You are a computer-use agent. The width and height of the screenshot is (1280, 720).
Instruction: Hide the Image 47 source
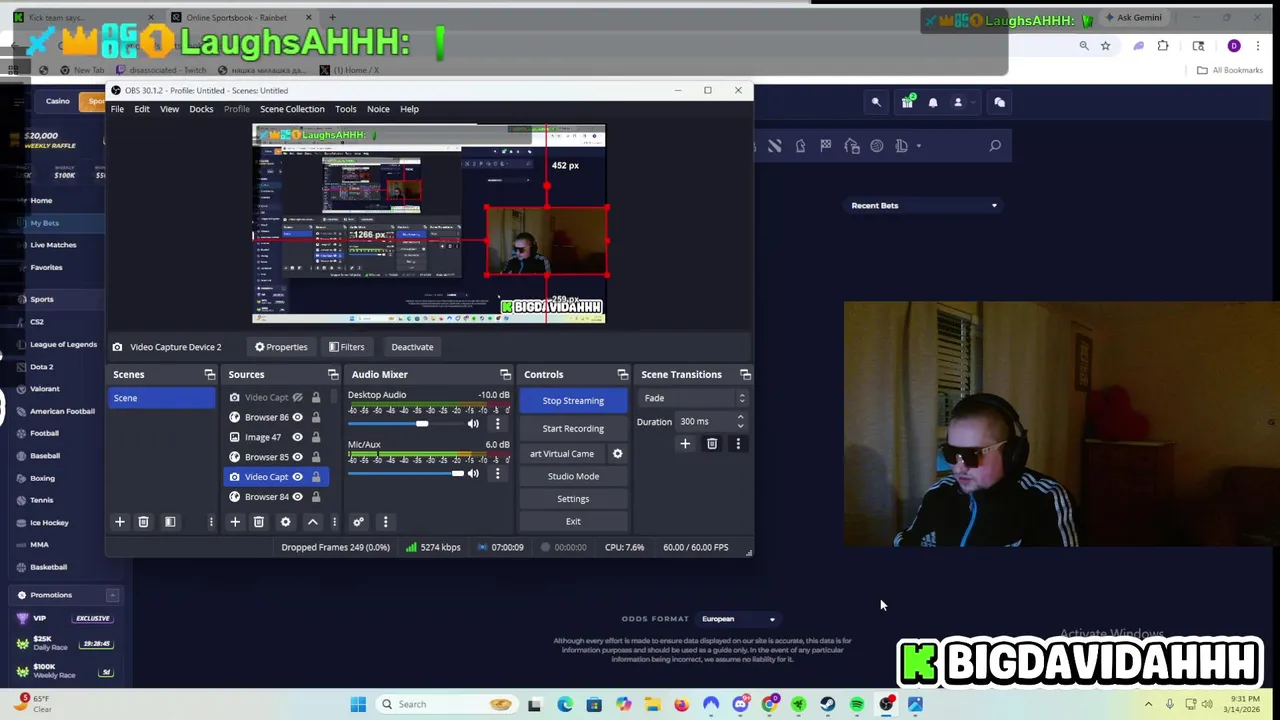(297, 437)
